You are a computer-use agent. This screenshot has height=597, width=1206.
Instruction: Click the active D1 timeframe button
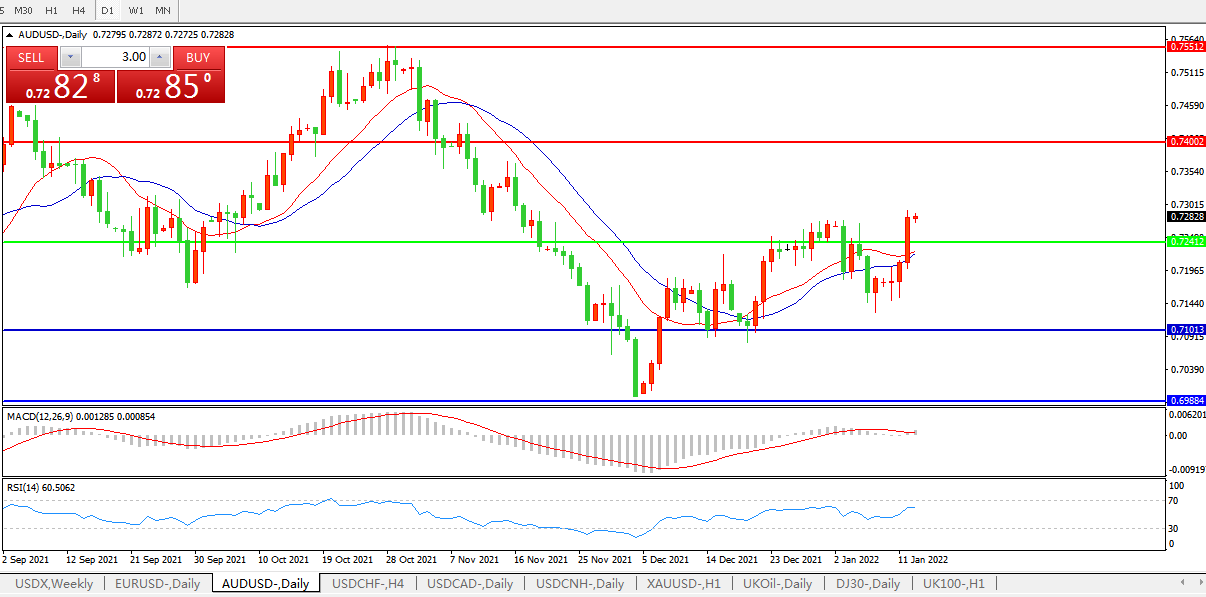click(x=107, y=10)
